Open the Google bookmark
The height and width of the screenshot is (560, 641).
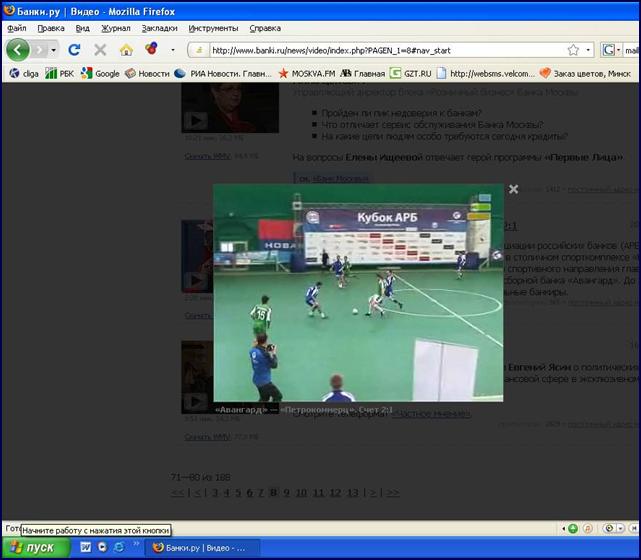click(x=100, y=74)
